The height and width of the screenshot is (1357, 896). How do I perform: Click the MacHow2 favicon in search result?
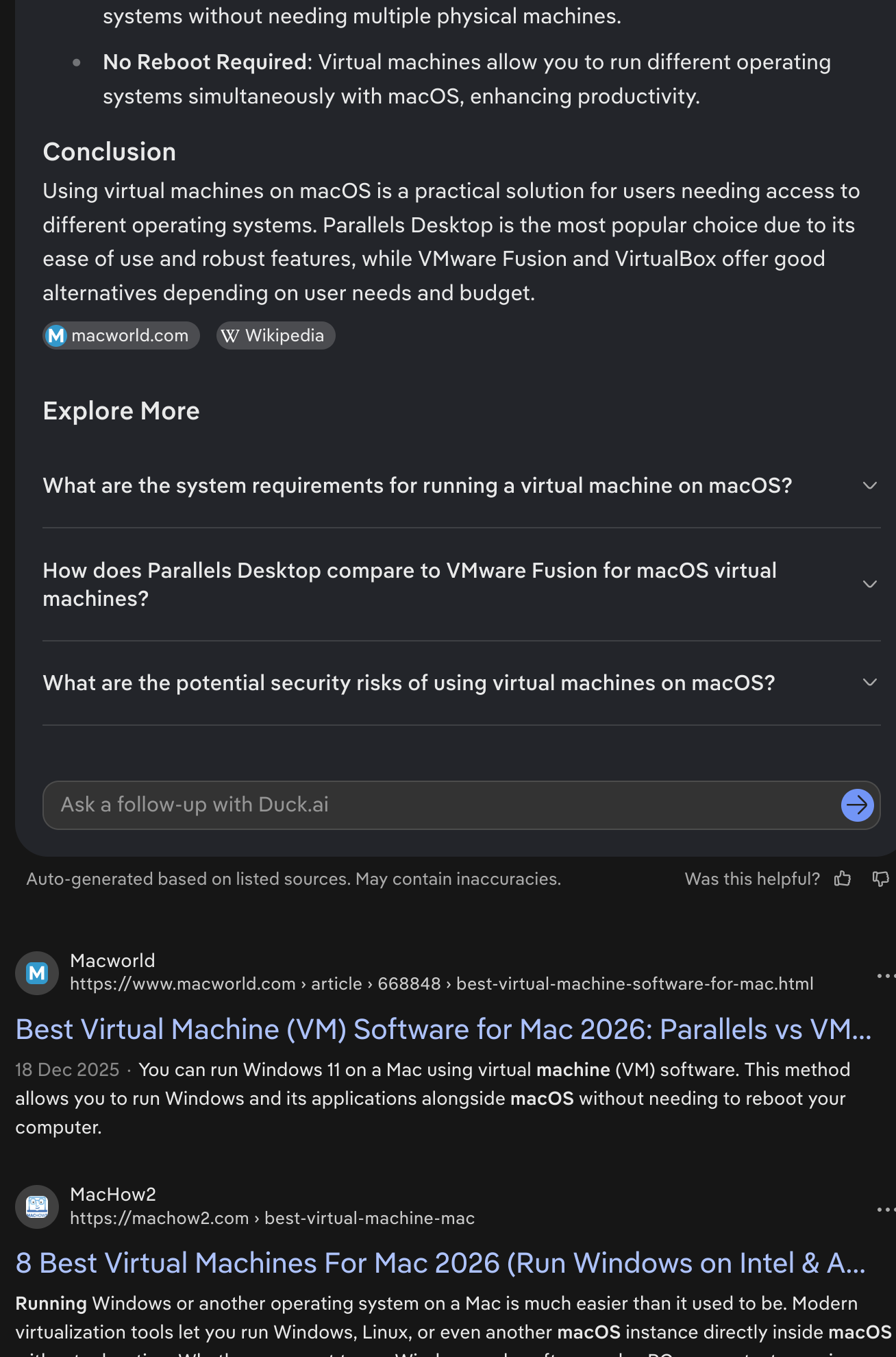37,1207
